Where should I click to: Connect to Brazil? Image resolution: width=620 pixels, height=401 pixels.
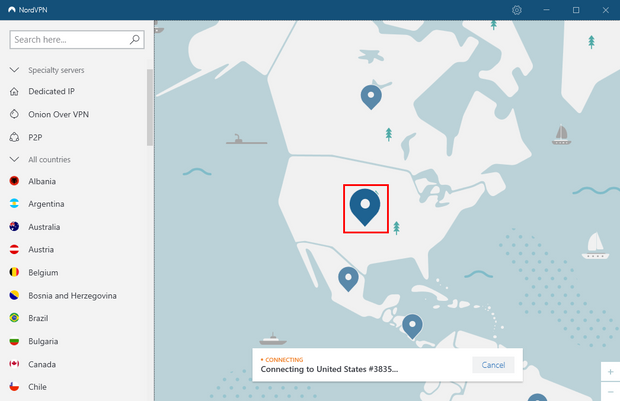pyautogui.click(x=38, y=318)
